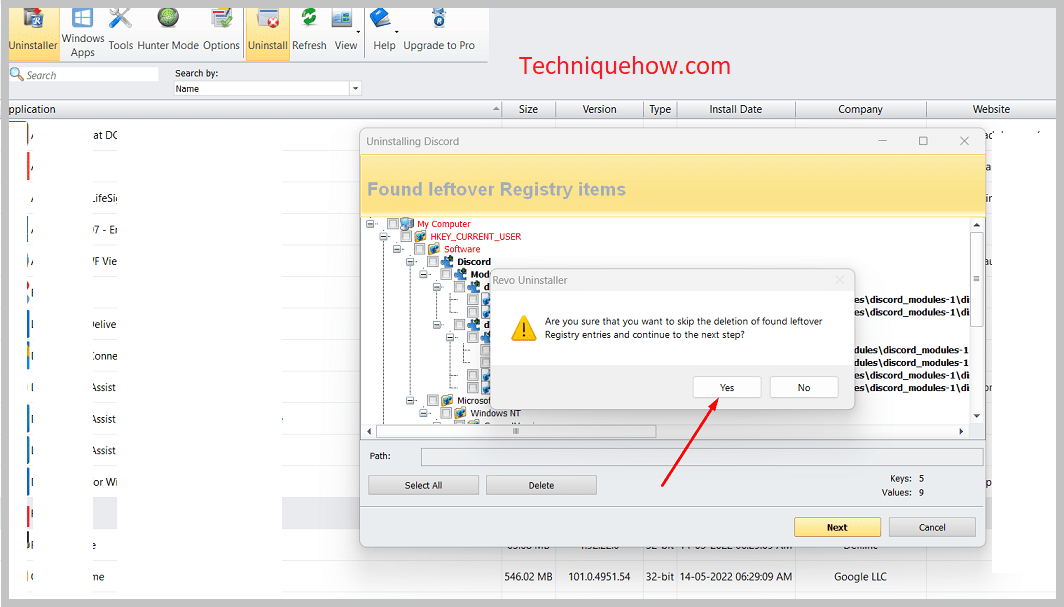Click the Cancel button
This screenshot has height=607, width=1064.
[x=932, y=528]
